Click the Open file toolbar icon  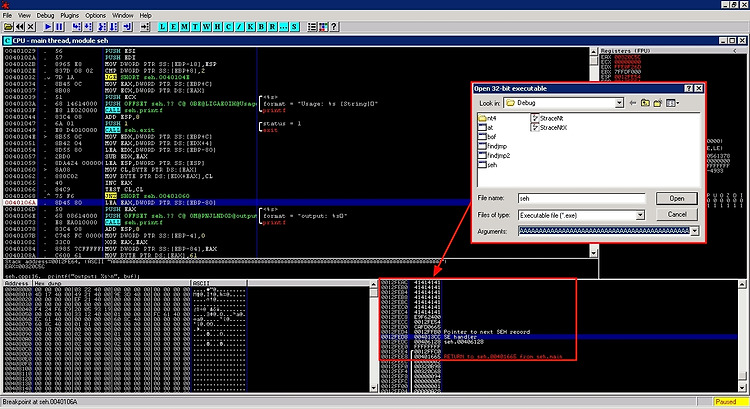tap(8, 27)
